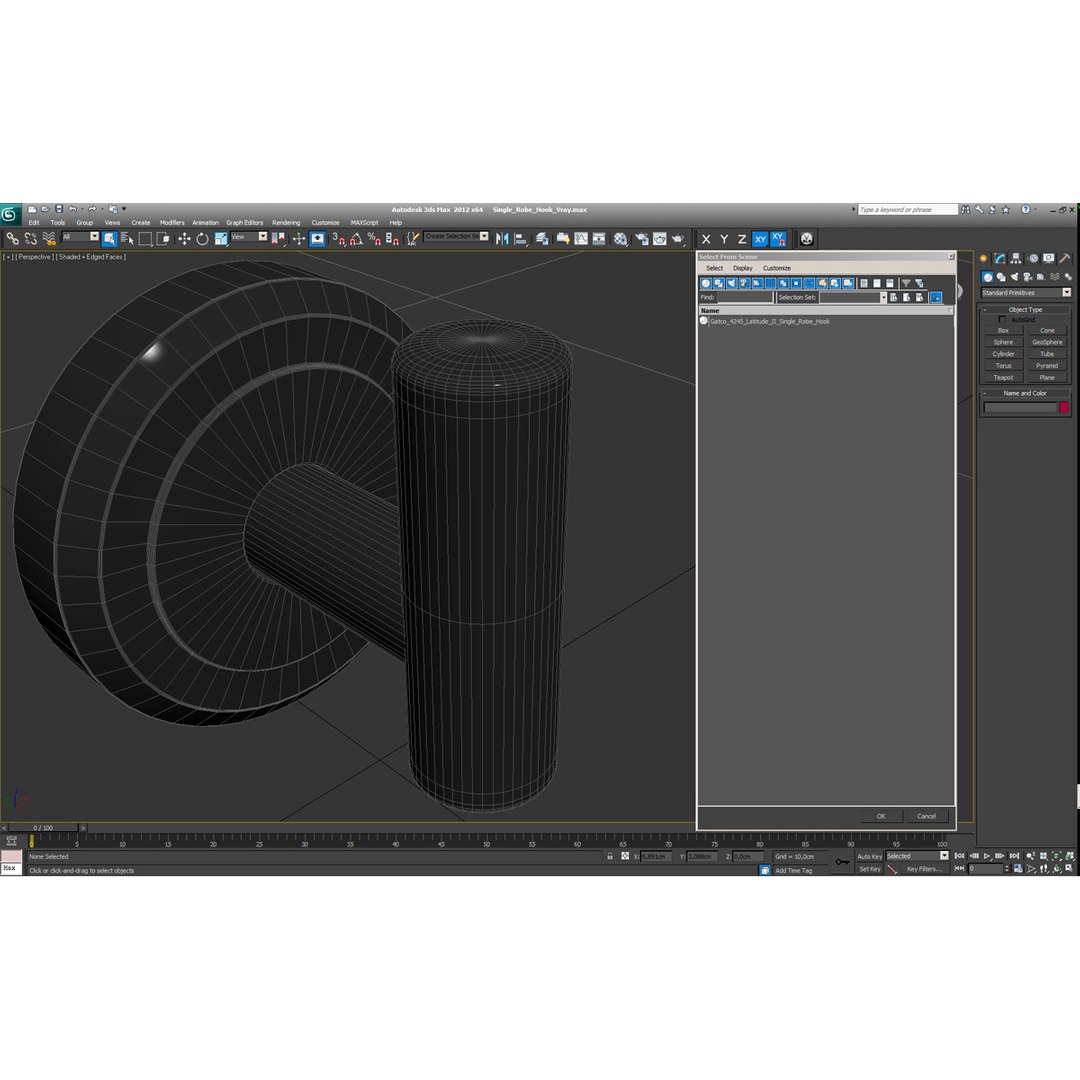Open Display menu in Select From Scene
Image resolution: width=1080 pixels, height=1080 pixels.
(742, 268)
